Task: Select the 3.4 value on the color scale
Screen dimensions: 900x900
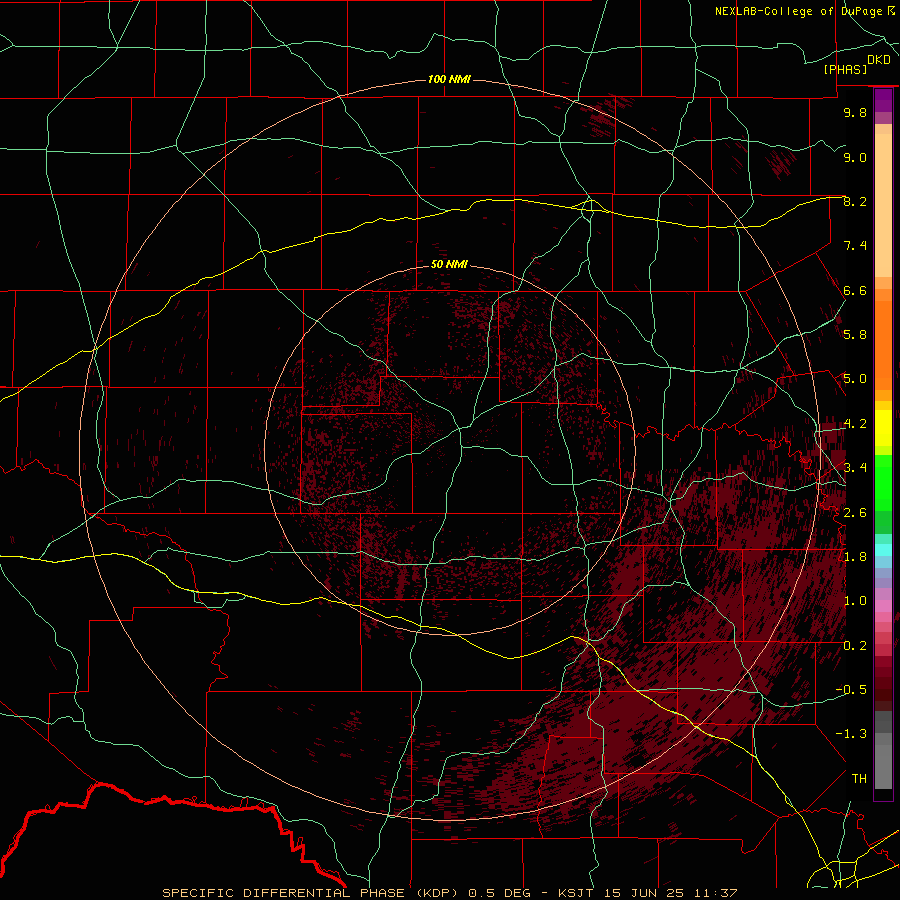Action: click(855, 468)
